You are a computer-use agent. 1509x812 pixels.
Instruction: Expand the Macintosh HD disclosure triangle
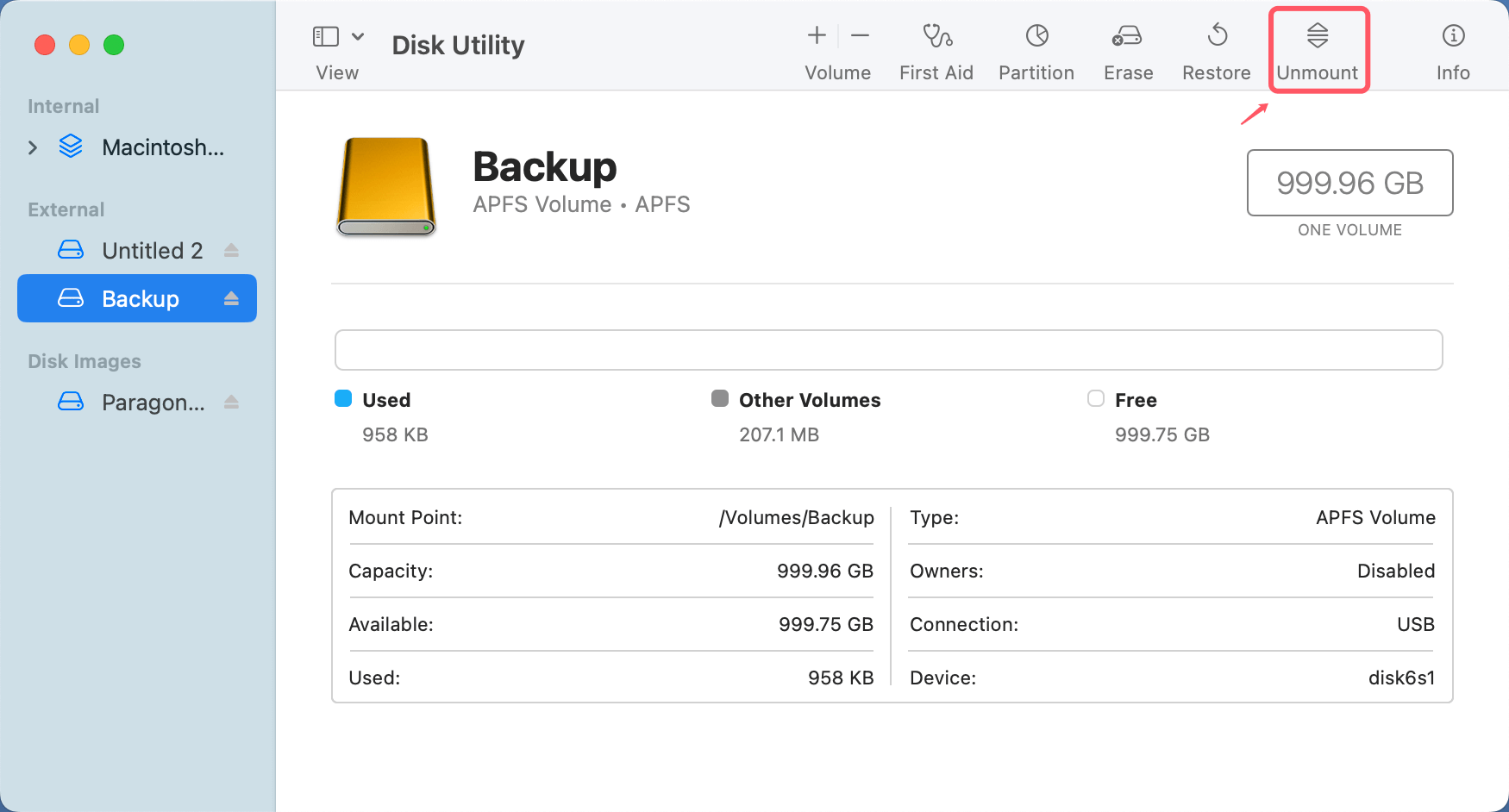coord(33,147)
